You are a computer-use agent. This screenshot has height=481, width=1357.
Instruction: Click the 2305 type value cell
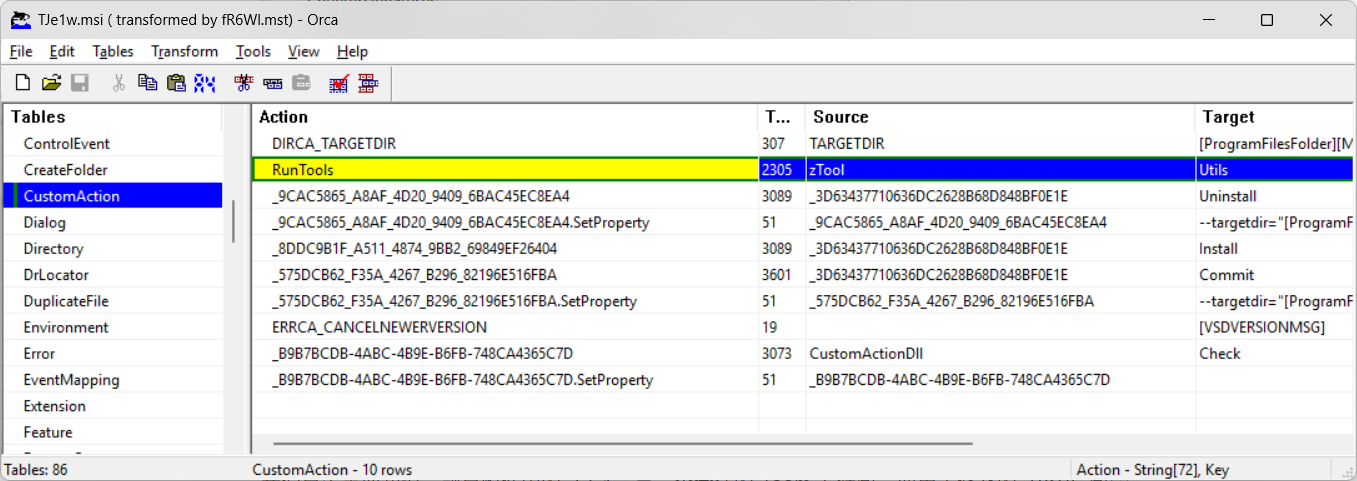coord(782,170)
